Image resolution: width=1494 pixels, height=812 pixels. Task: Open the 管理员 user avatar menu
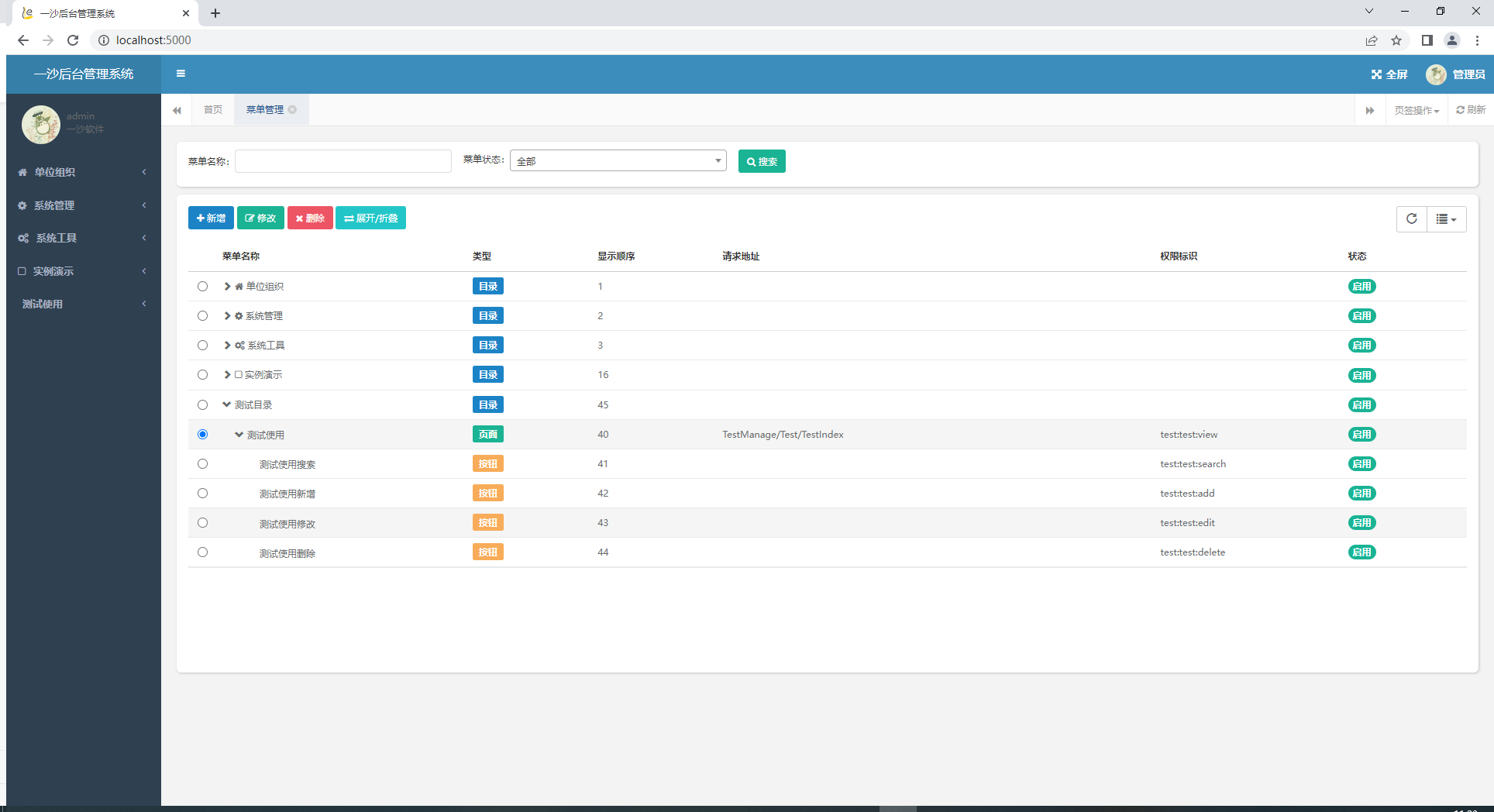click(1456, 74)
